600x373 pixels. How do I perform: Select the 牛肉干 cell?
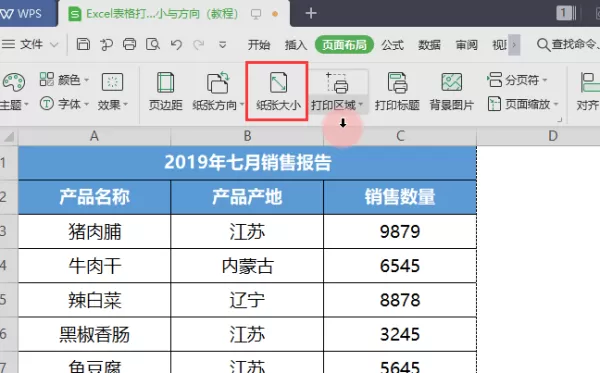point(94,266)
